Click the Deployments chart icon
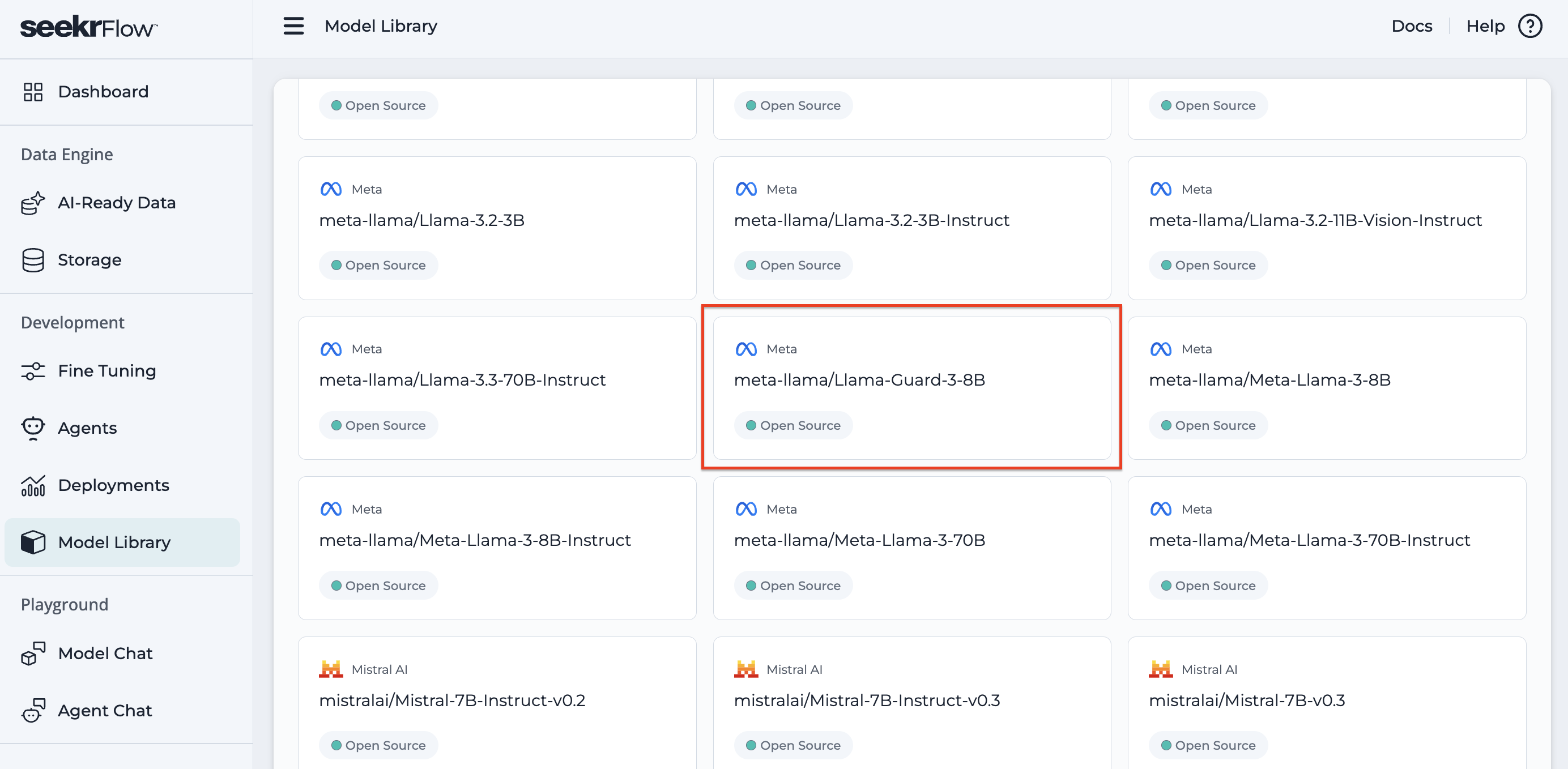Image resolution: width=1568 pixels, height=769 pixels. click(x=33, y=485)
